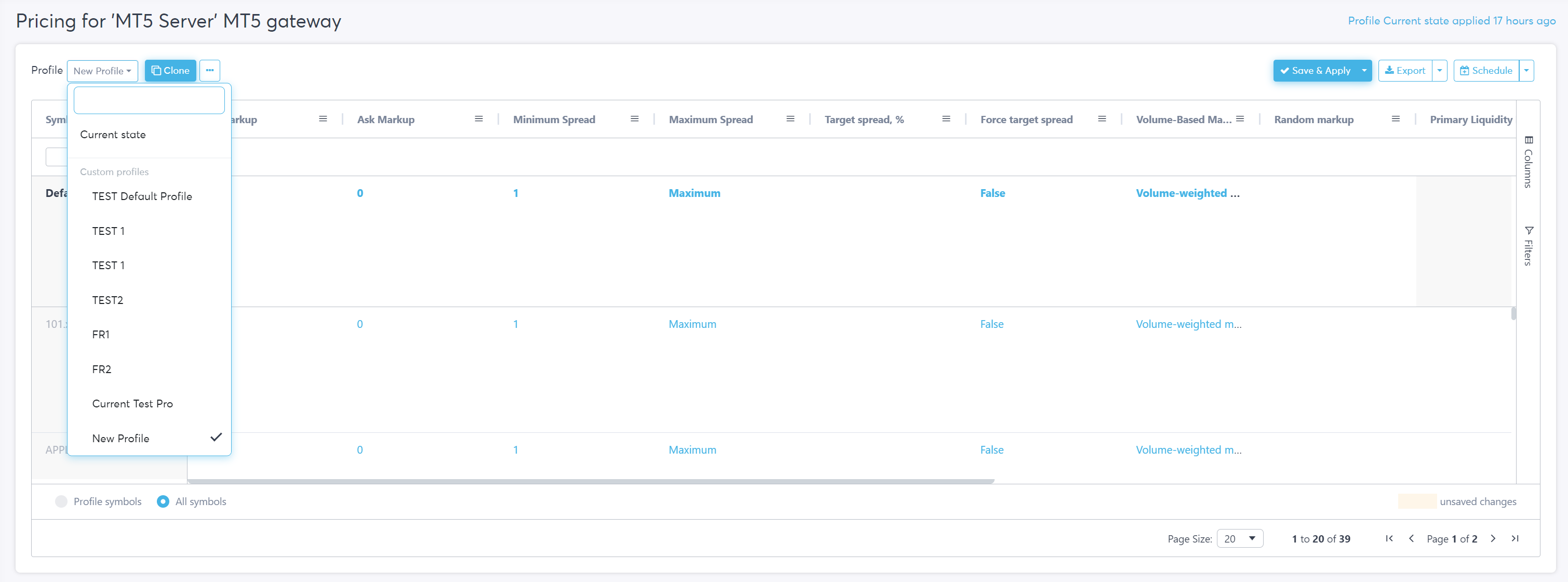The height and width of the screenshot is (582, 1568).
Task: Go to the next page arrow
Action: [x=1493, y=539]
